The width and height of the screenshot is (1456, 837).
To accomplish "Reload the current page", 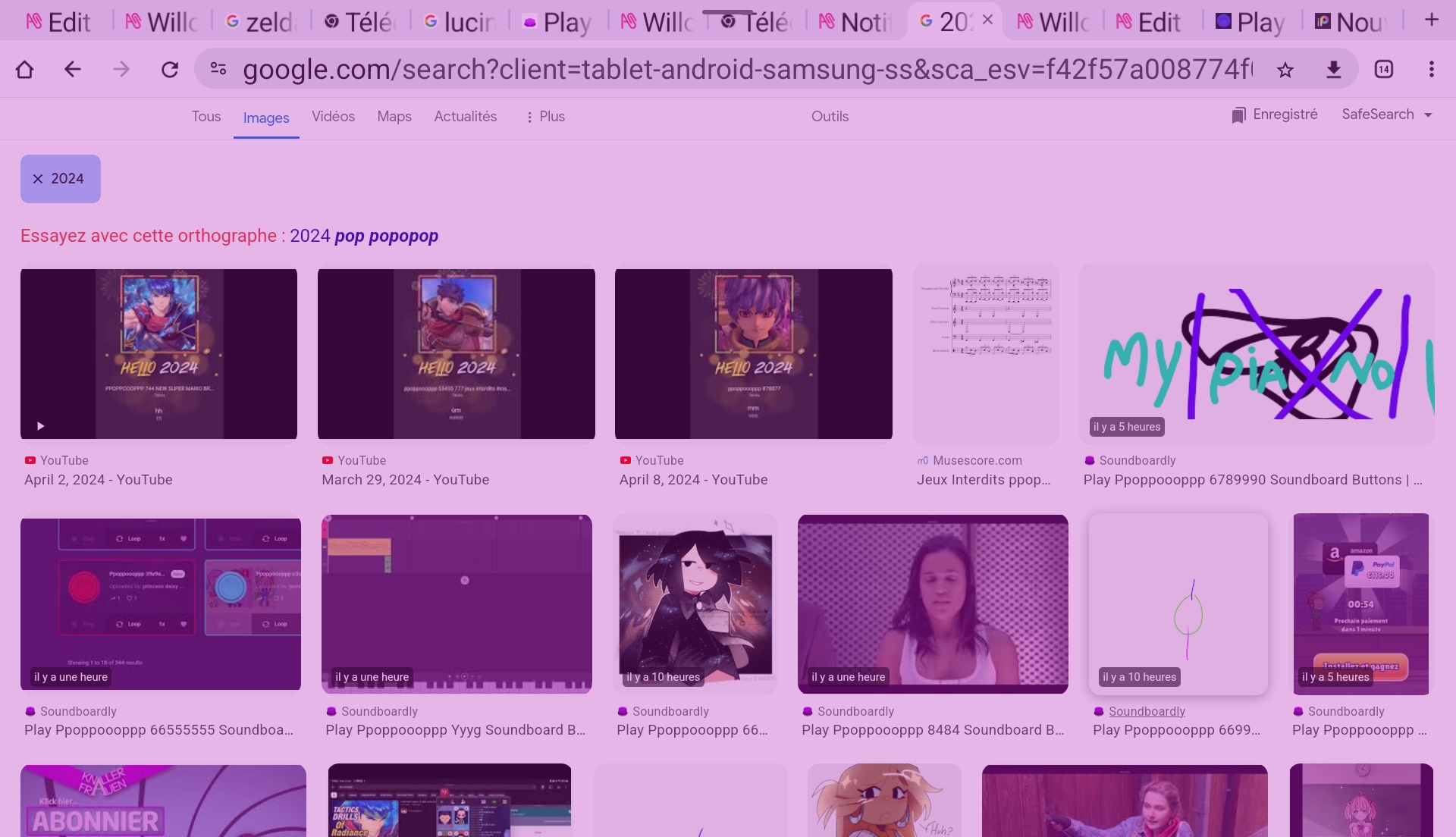I will tap(170, 70).
